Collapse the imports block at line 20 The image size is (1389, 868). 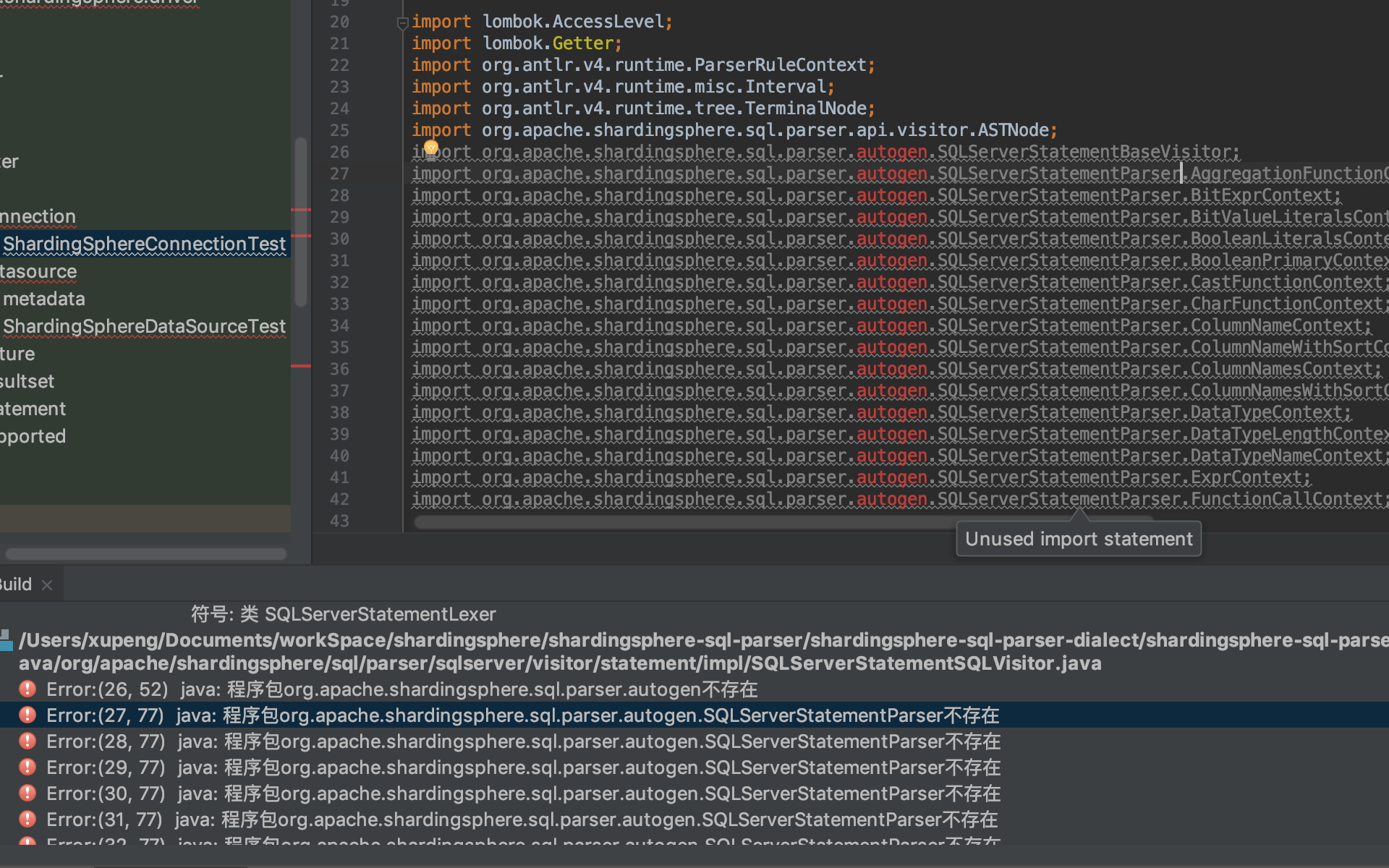[x=403, y=23]
